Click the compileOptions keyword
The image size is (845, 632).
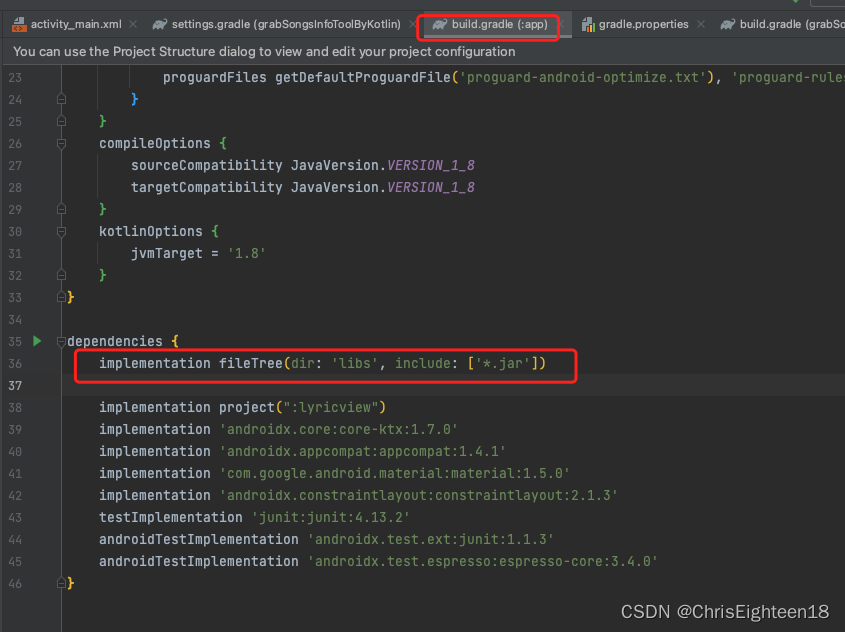click(x=155, y=143)
